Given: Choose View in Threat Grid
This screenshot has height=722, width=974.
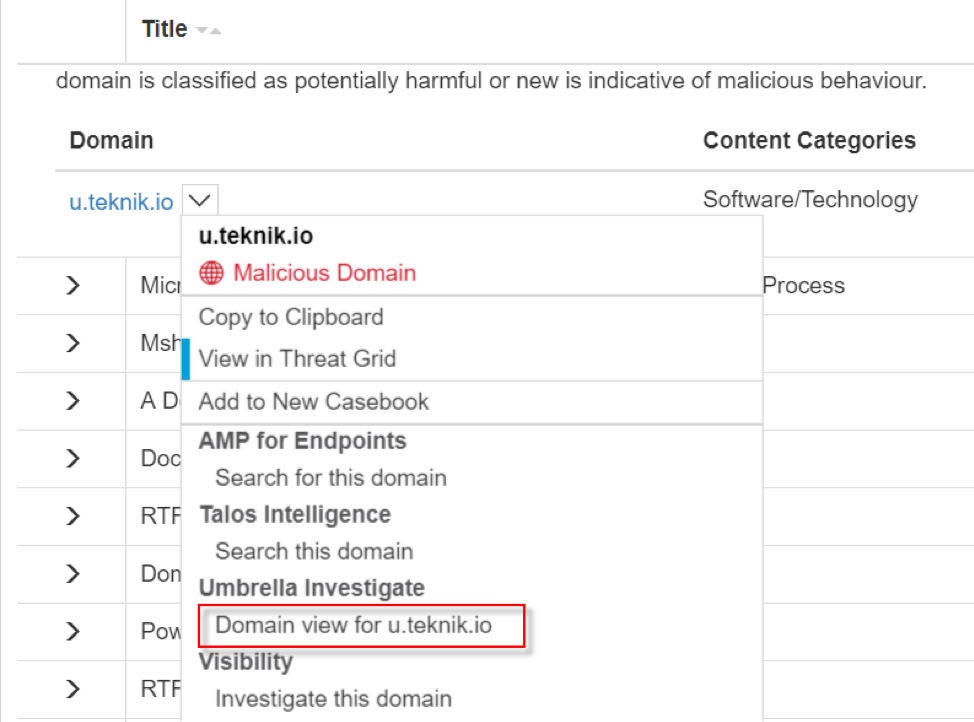Looking at the screenshot, I should (297, 359).
